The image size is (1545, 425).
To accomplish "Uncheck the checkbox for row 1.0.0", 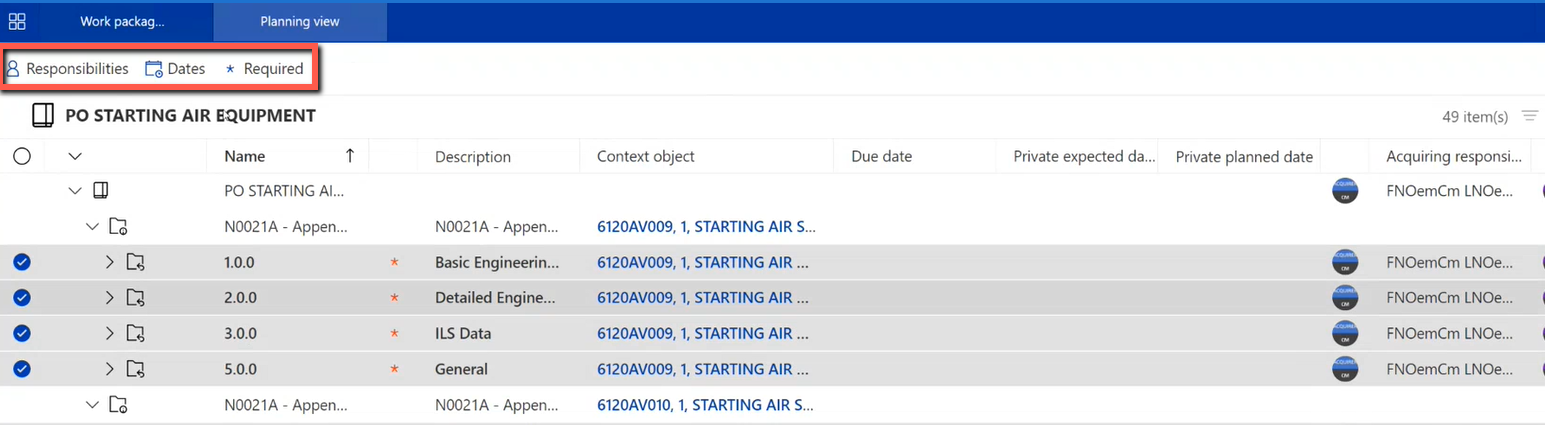I will [x=22, y=262].
